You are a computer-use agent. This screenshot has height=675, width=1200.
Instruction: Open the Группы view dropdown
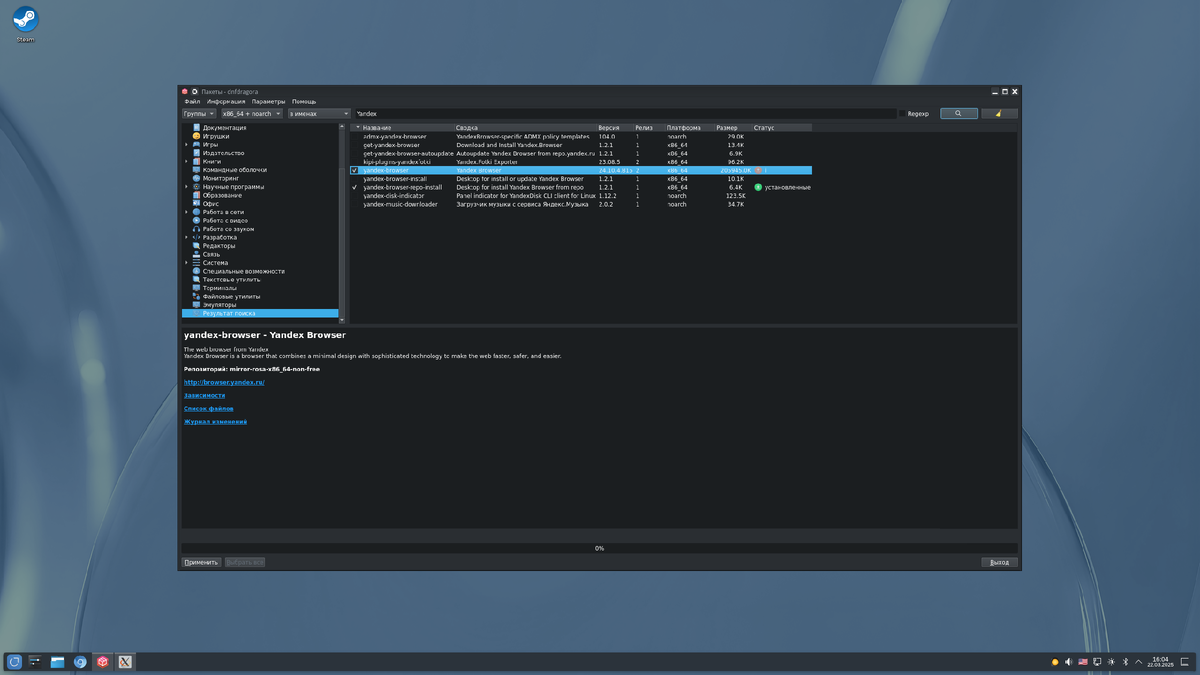198,114
